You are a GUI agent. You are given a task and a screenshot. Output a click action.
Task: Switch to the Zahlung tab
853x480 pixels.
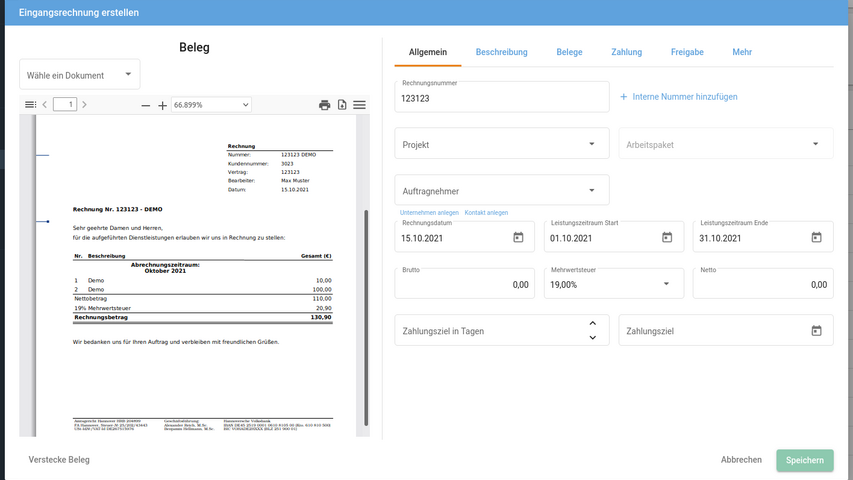point(626,52)
